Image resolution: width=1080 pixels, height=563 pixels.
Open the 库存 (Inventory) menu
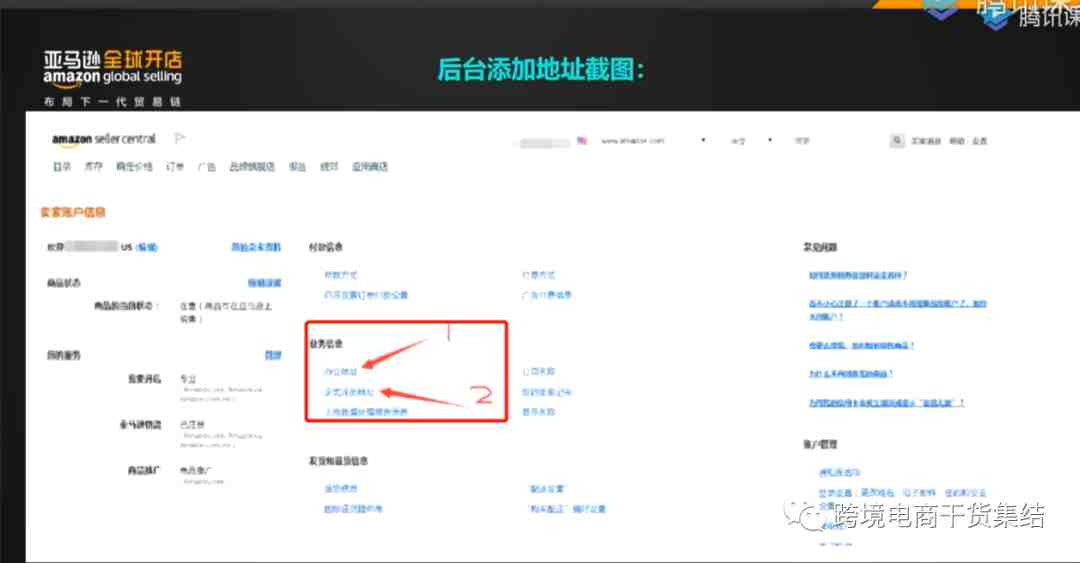click(93, 167)
